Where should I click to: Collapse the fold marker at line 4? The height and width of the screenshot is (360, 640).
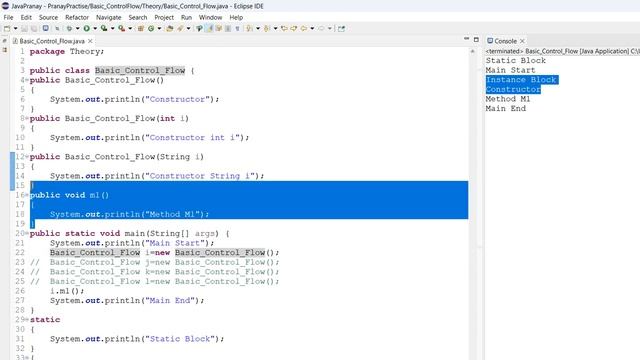pyautogui.click(x=27, y=80)
